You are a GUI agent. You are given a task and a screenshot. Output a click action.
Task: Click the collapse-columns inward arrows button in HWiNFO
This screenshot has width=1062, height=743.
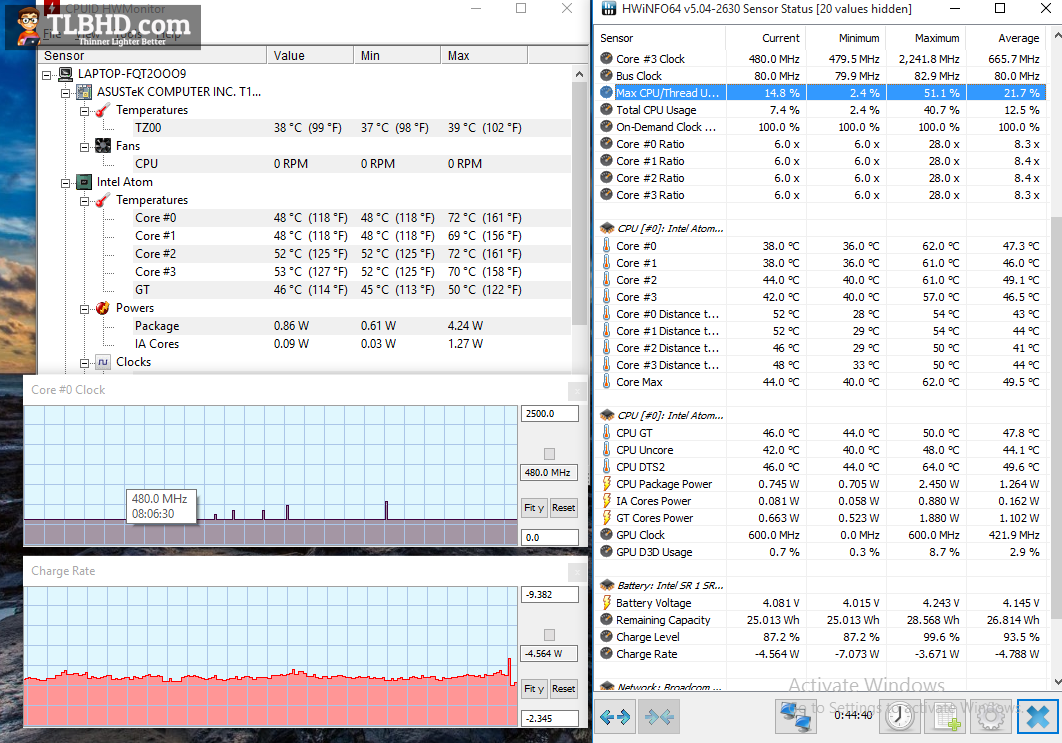659,717
